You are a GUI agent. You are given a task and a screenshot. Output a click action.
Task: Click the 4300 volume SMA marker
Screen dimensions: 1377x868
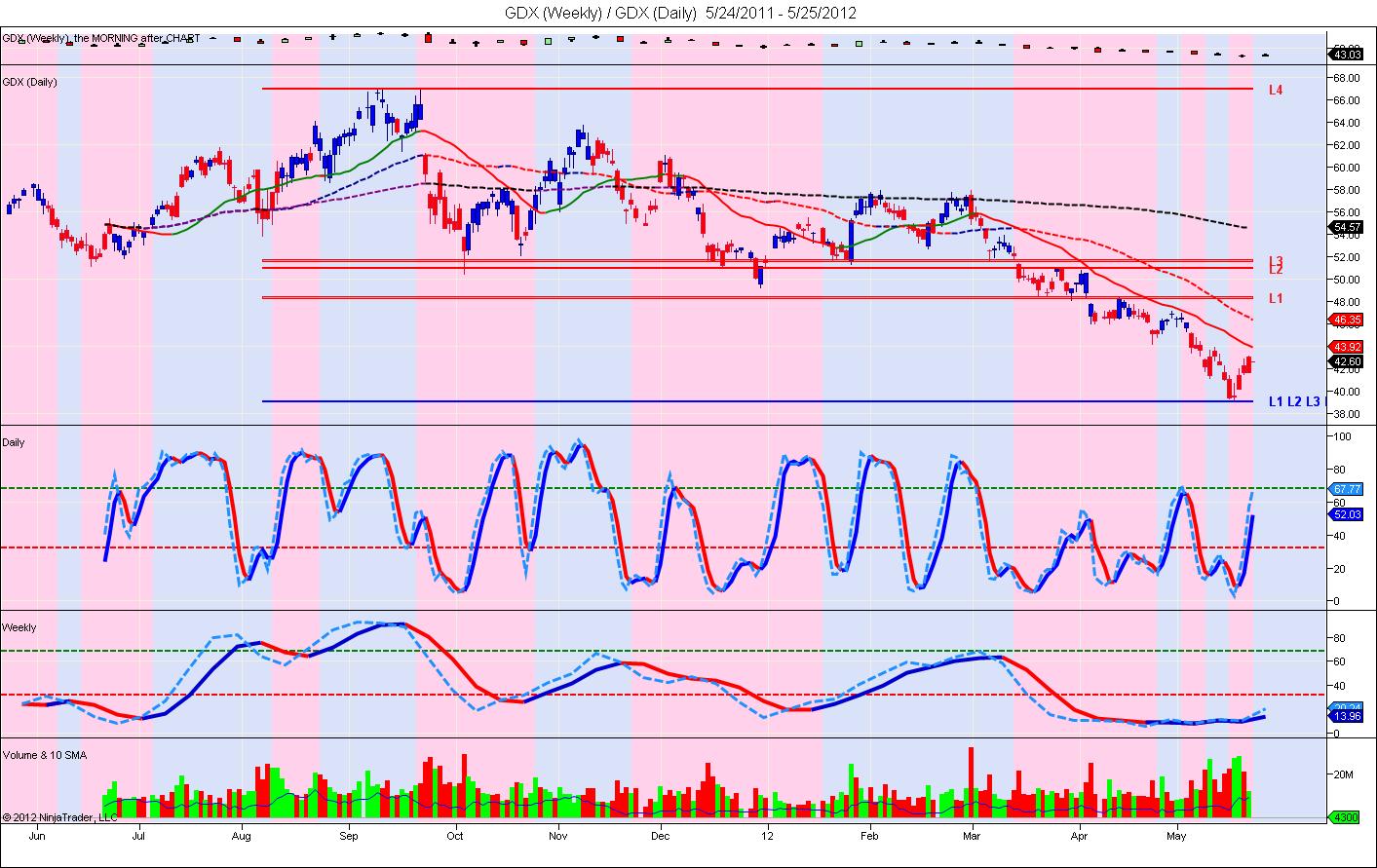(x=1343, y=817)
